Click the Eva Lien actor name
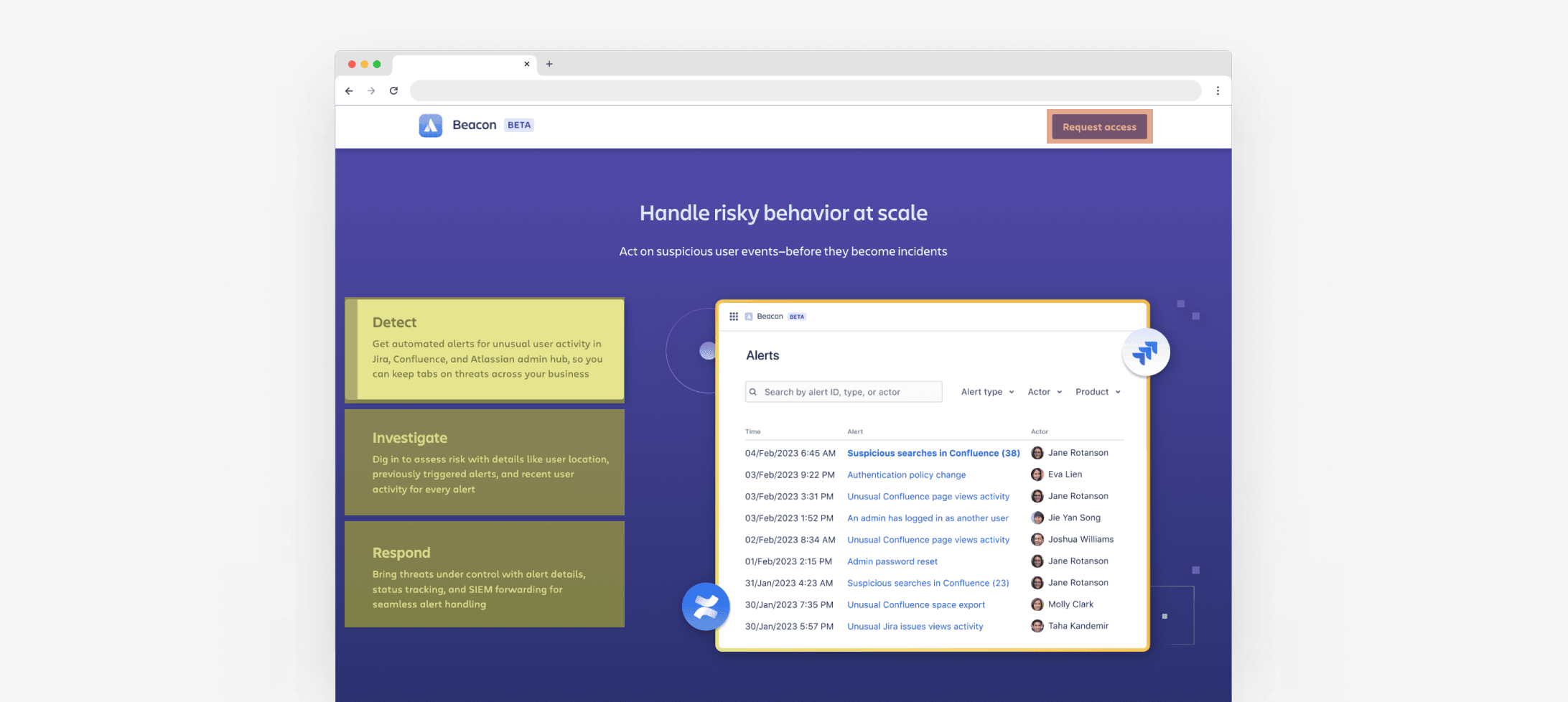 1065,474
